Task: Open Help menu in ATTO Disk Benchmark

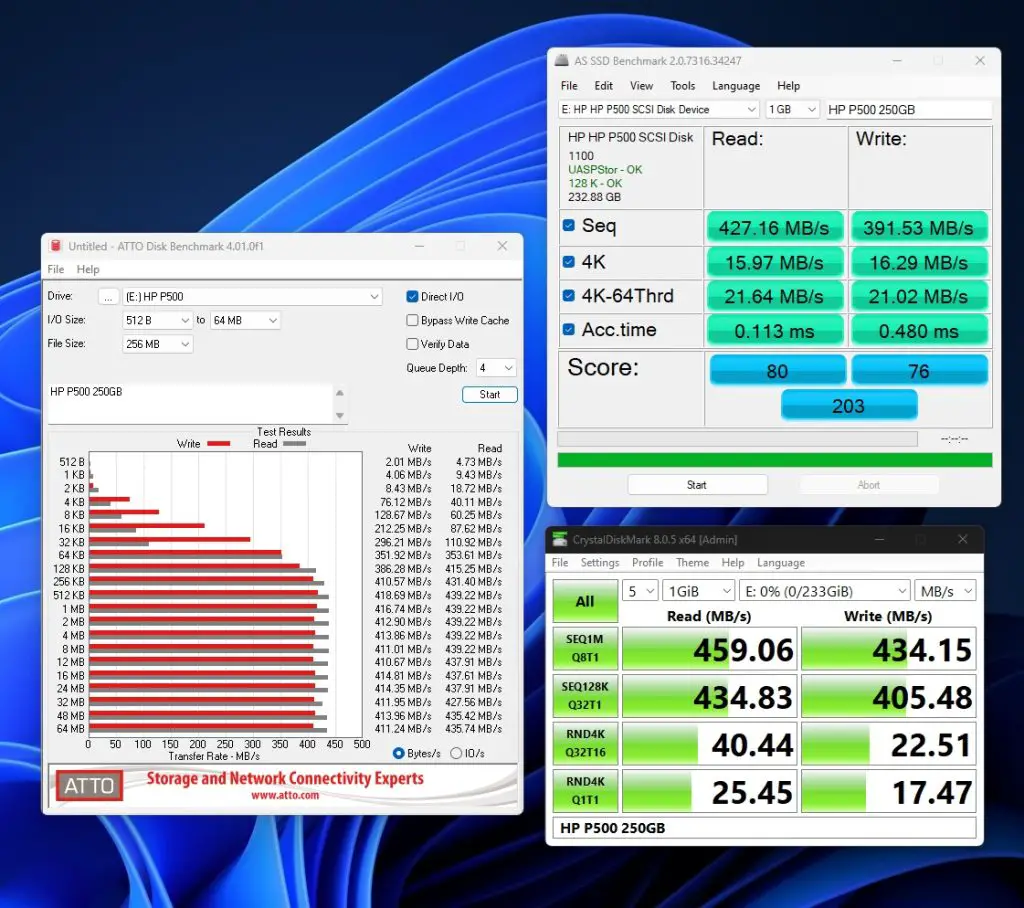Action: [88, 269]
